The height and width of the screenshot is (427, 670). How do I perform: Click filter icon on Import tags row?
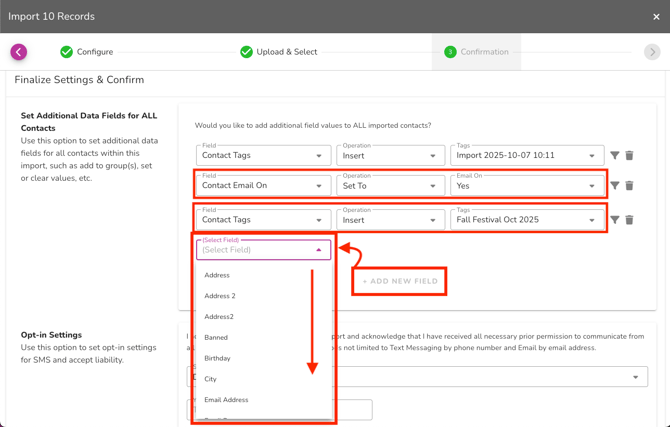614,156
